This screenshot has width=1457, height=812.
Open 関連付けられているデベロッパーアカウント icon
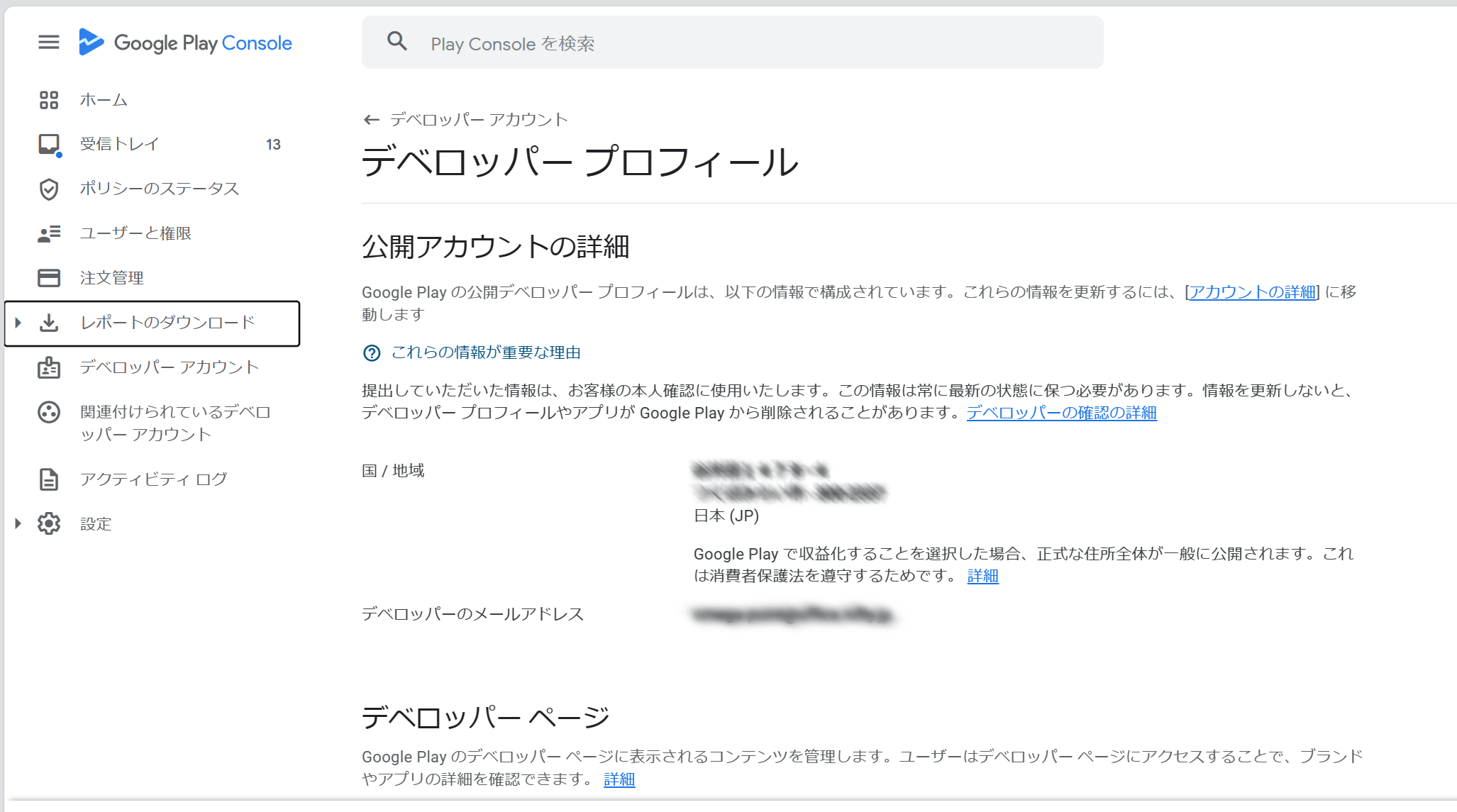(48, 412)
